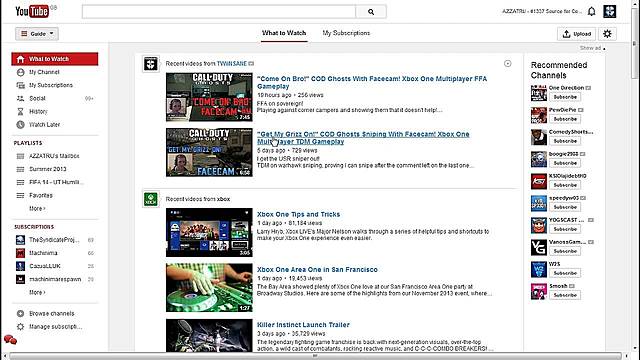640x360 pixels.
Task: Click into the search input field
Action: 219,12
